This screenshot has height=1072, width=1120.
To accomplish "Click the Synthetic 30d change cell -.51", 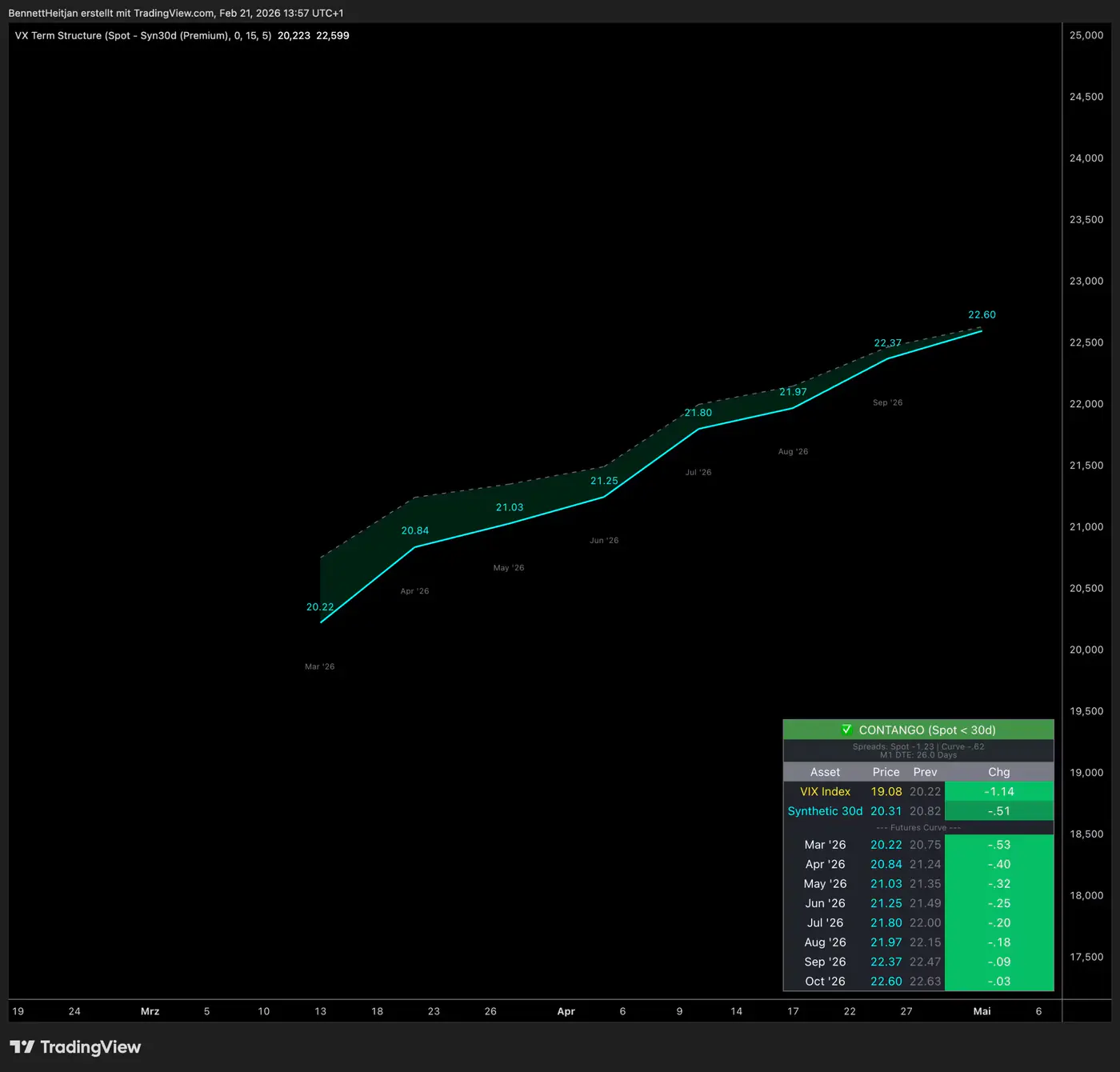I will 999,811.
